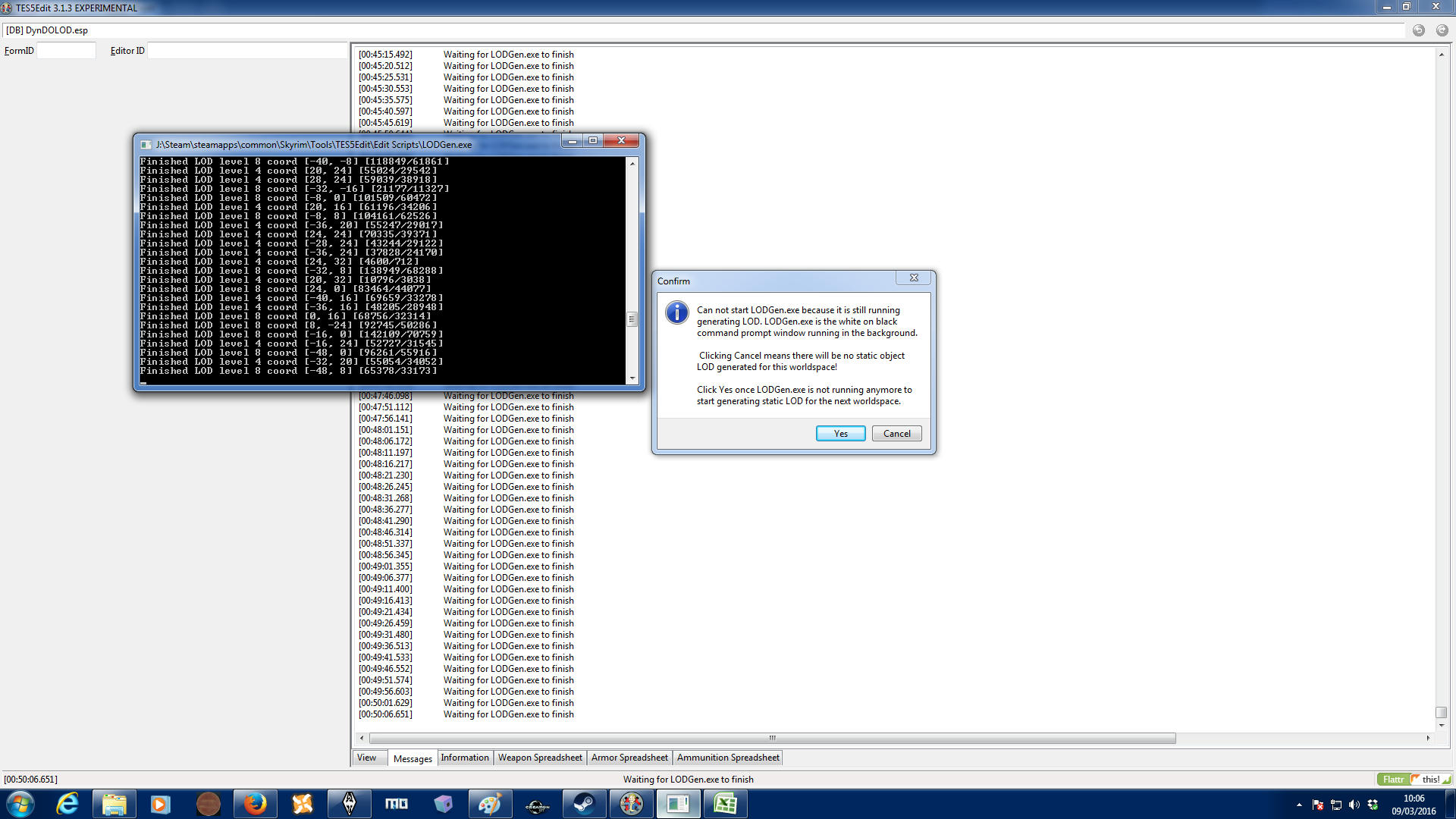This screenshot has height=819, width=1456.
Task: Minimize the LODGen.exe console window
Action: (x=573, y=141)
